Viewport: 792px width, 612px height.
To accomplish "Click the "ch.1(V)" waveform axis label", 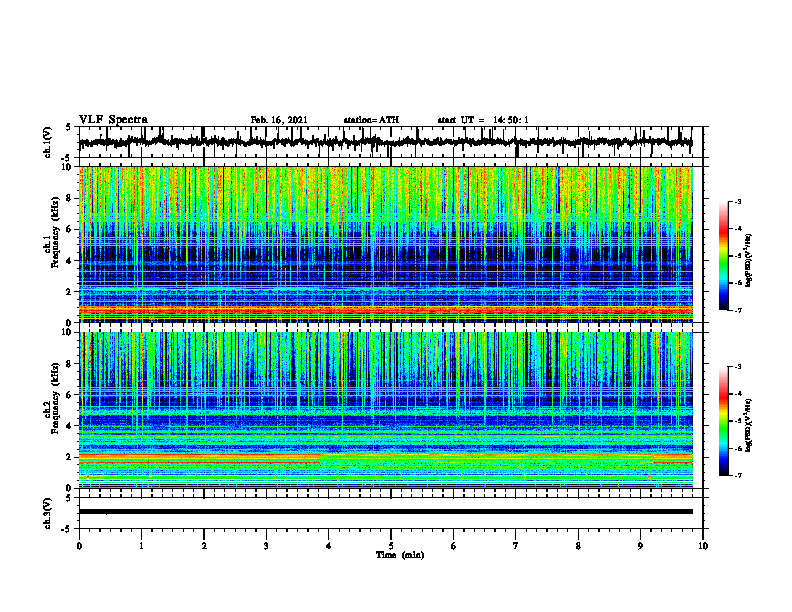I will 48,142.
